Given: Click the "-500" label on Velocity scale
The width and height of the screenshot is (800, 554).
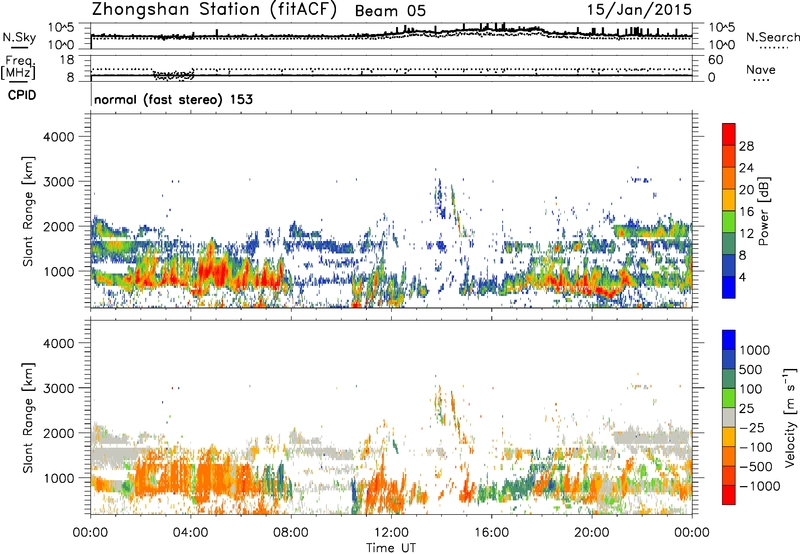Looking at the screenshot, I should pos(756,466).
